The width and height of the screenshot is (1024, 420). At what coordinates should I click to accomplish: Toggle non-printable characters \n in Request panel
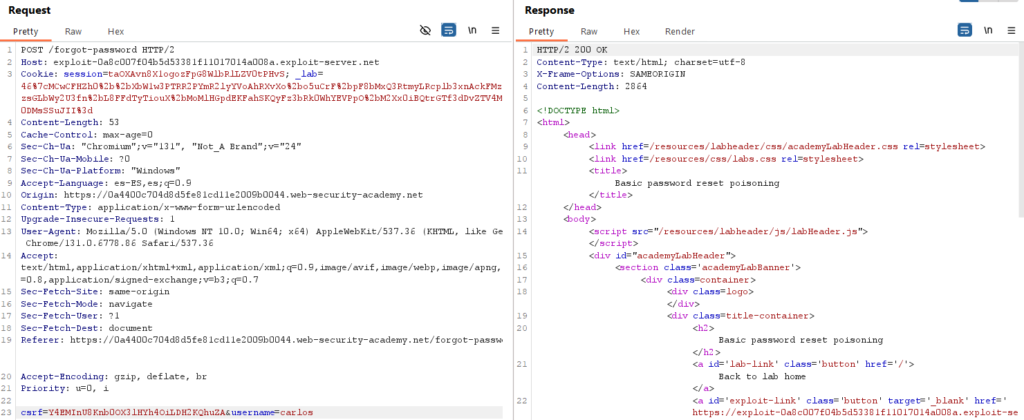coord(472,30)
